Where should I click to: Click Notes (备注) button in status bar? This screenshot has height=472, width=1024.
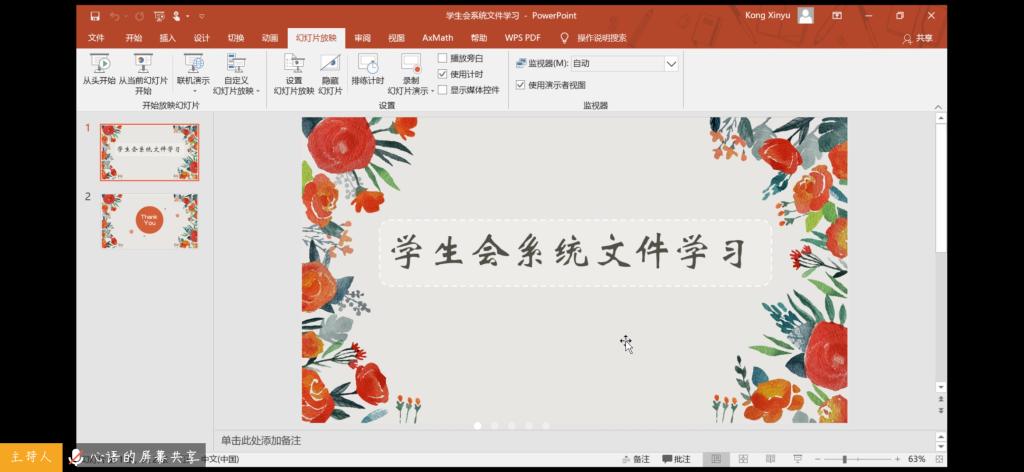(635, 459)
